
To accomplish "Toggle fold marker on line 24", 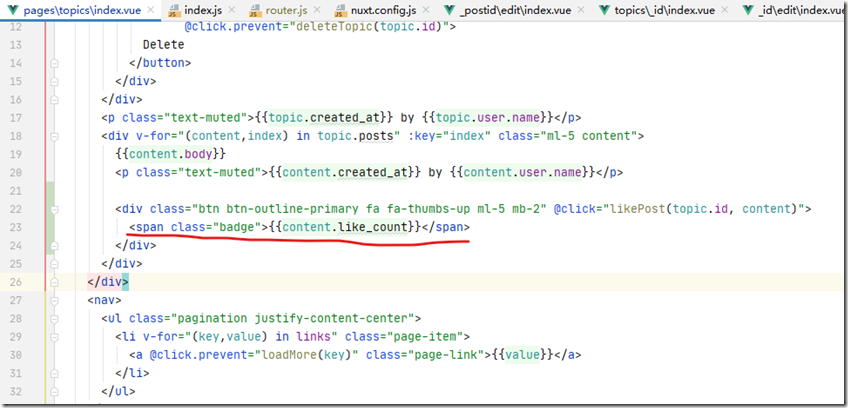I will pos(54,245).
